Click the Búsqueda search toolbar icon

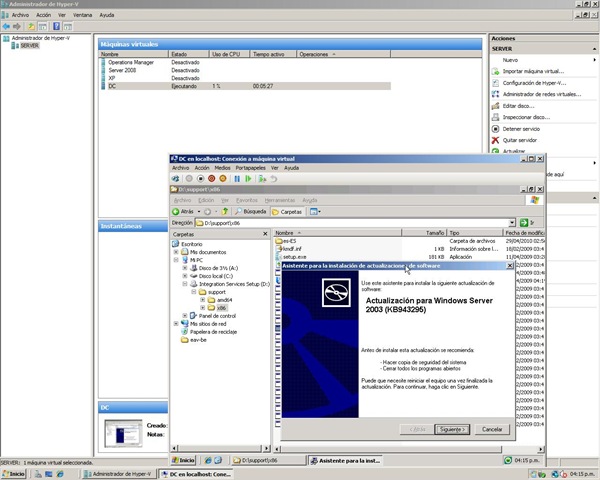(251, 211)
